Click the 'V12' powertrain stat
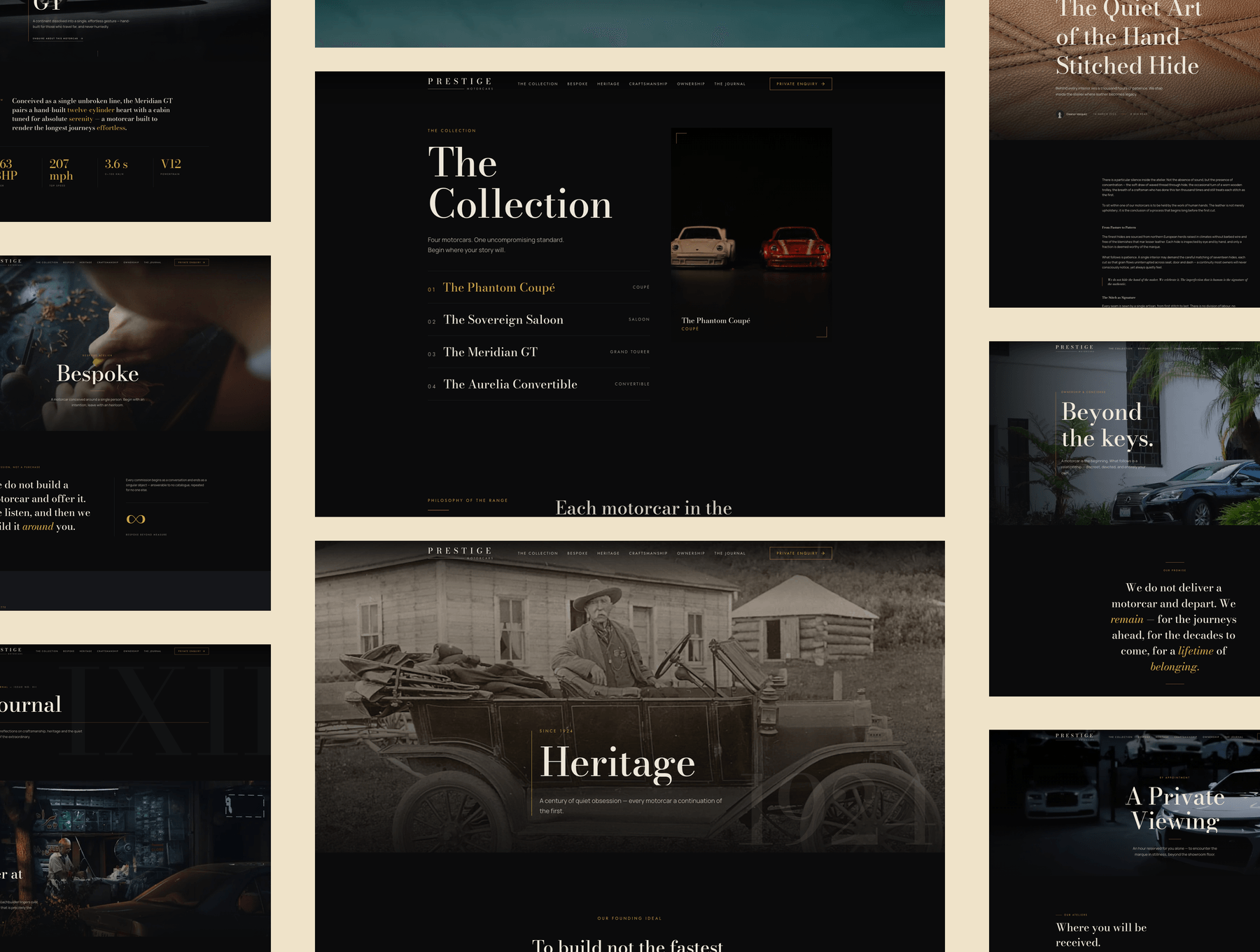The width and height of the screenshot is (1260, 952). pyautogui.click(x=171, y=164)
